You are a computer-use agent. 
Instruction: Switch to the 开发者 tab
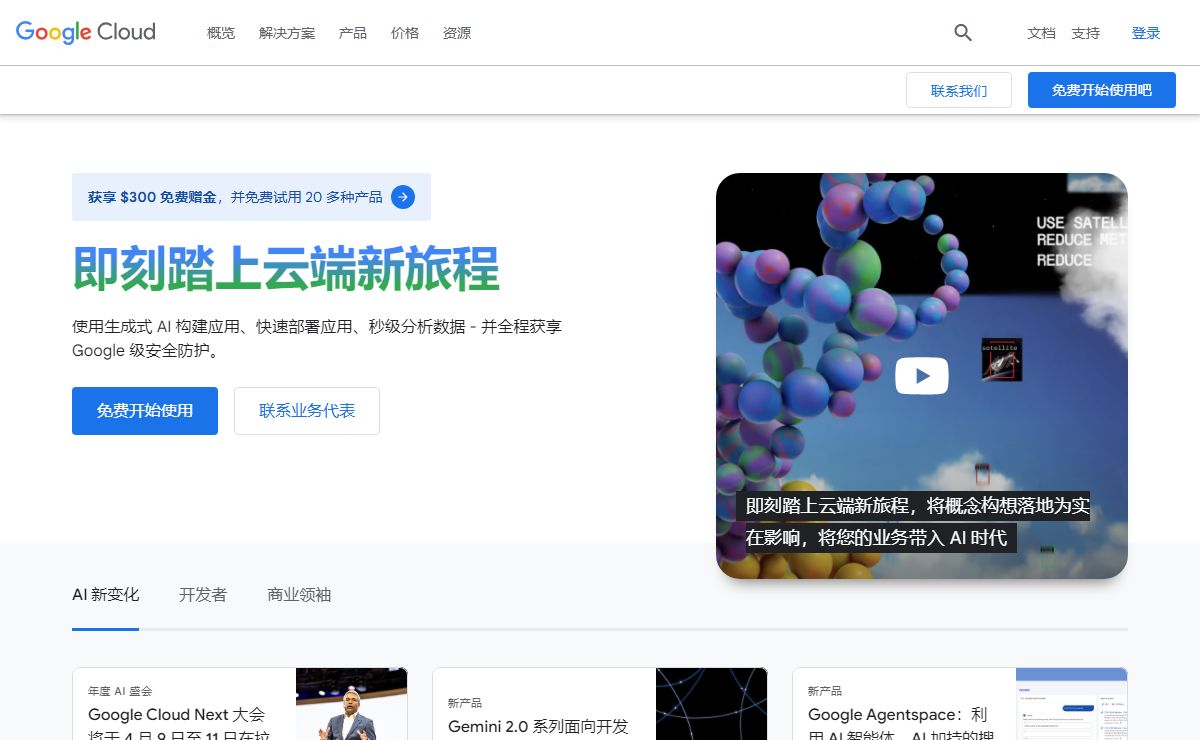pos(203,595)
